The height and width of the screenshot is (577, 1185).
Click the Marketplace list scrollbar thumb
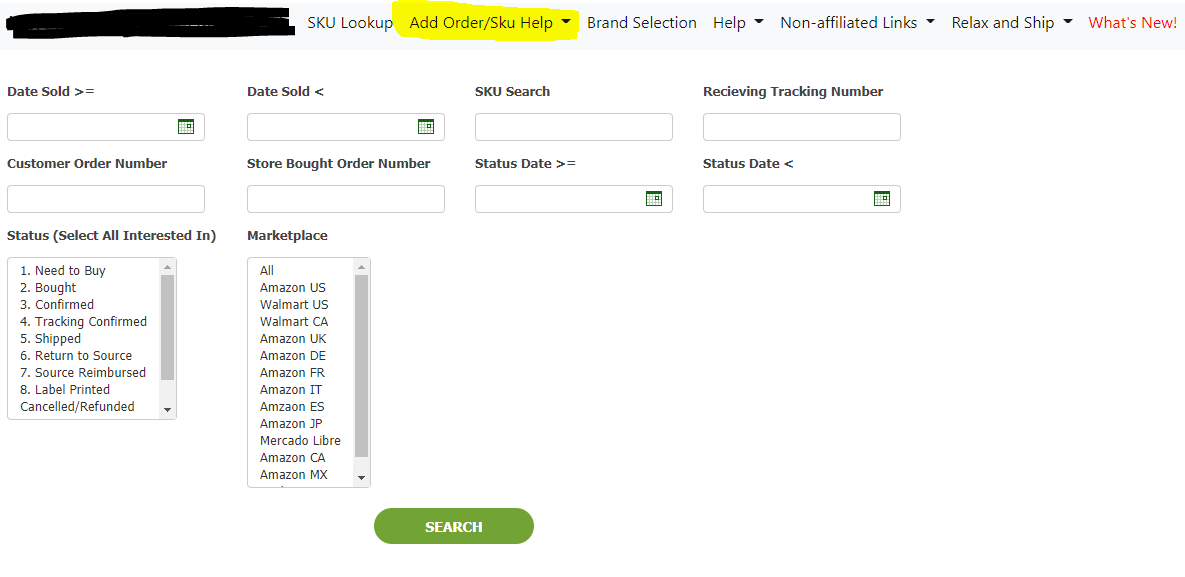[x=361, y=366]
